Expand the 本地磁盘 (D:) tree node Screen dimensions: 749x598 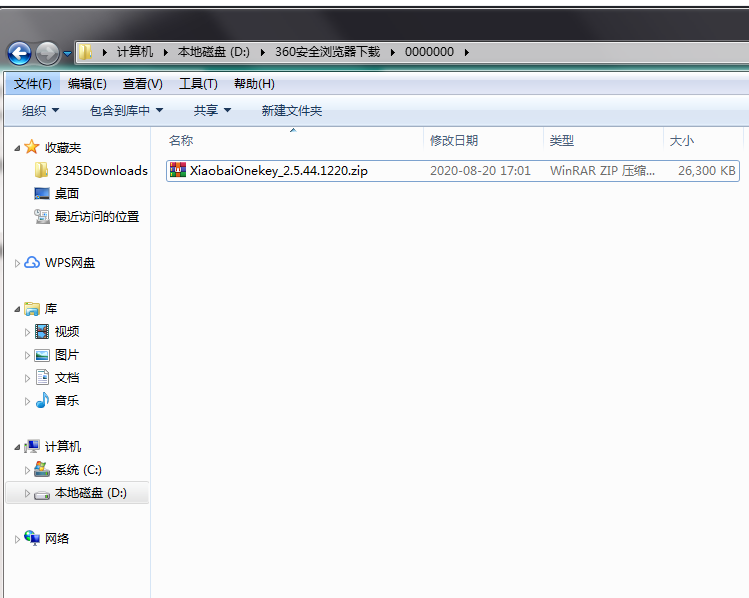27,493
